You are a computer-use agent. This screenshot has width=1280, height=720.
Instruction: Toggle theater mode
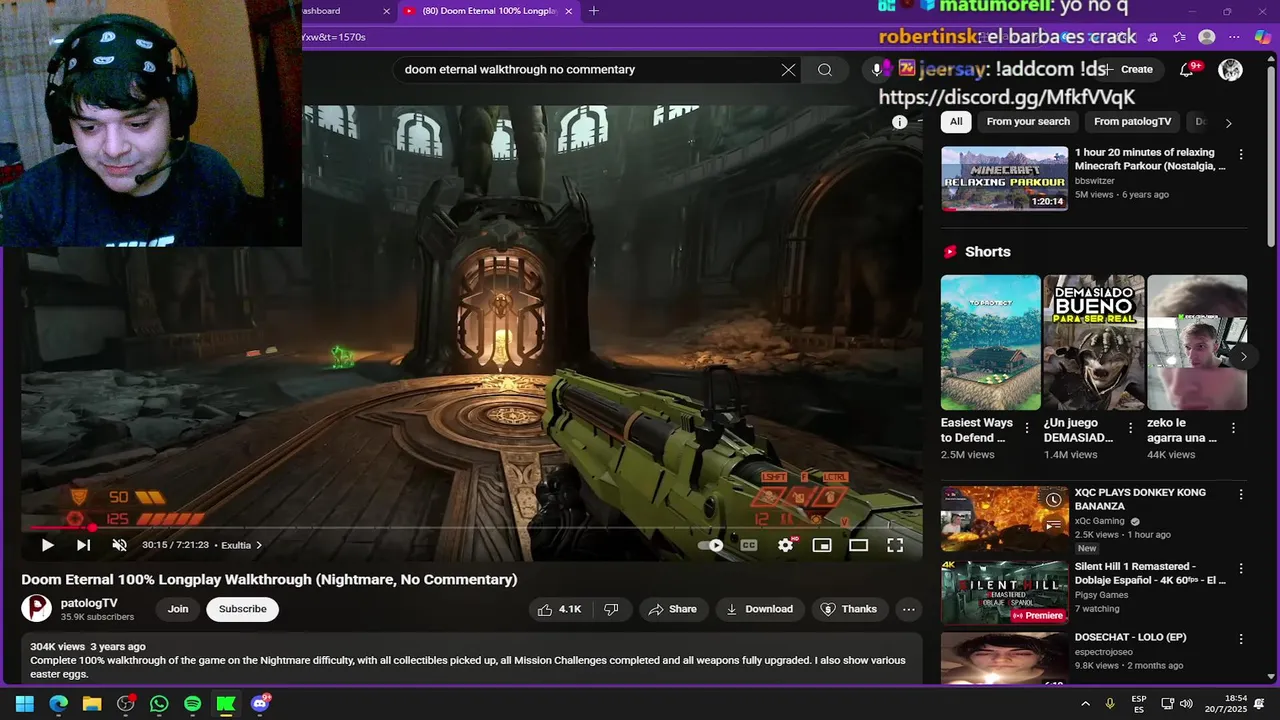coord(858,545)
